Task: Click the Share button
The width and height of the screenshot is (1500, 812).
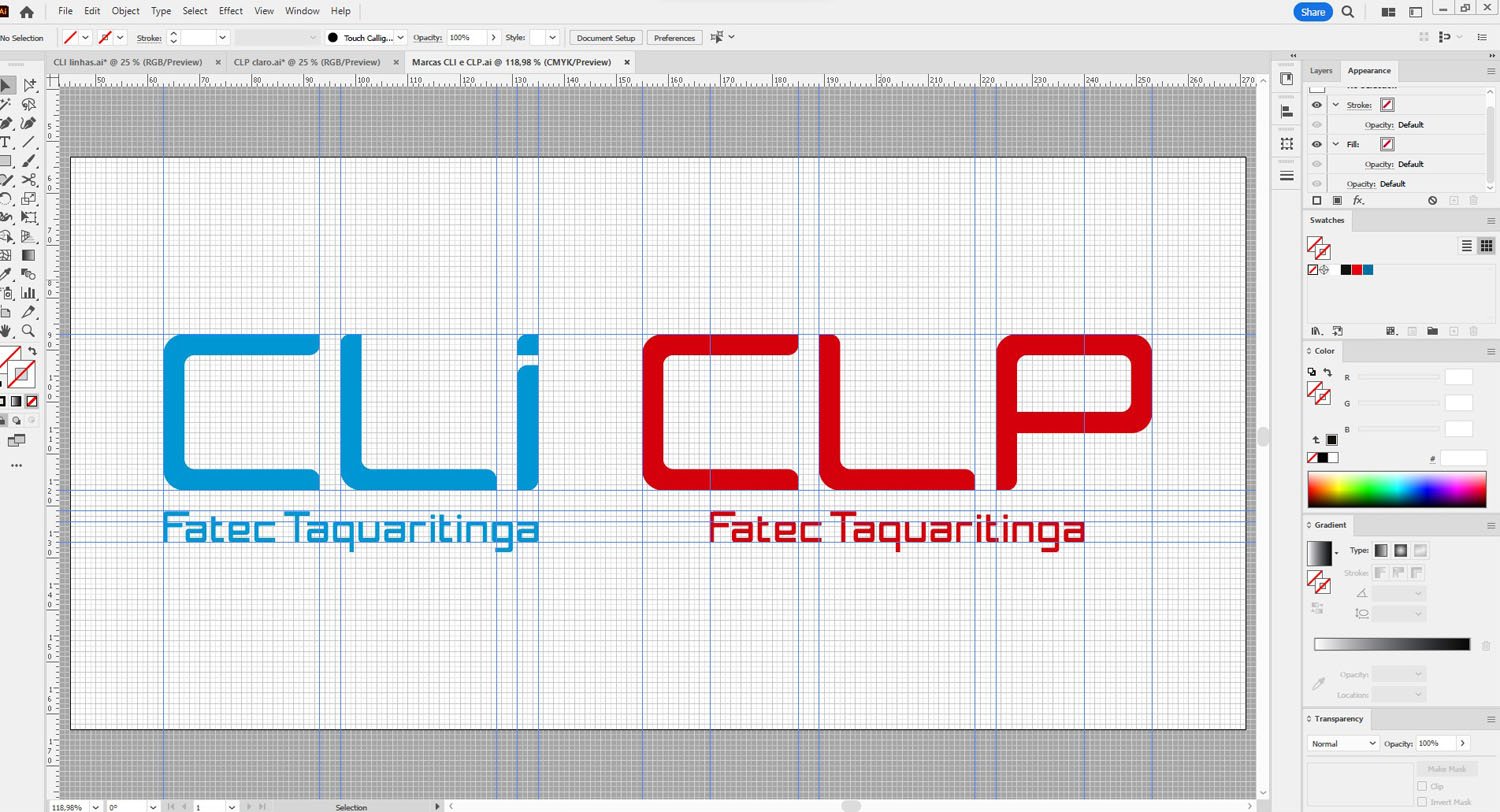Action: [1312, 12]
